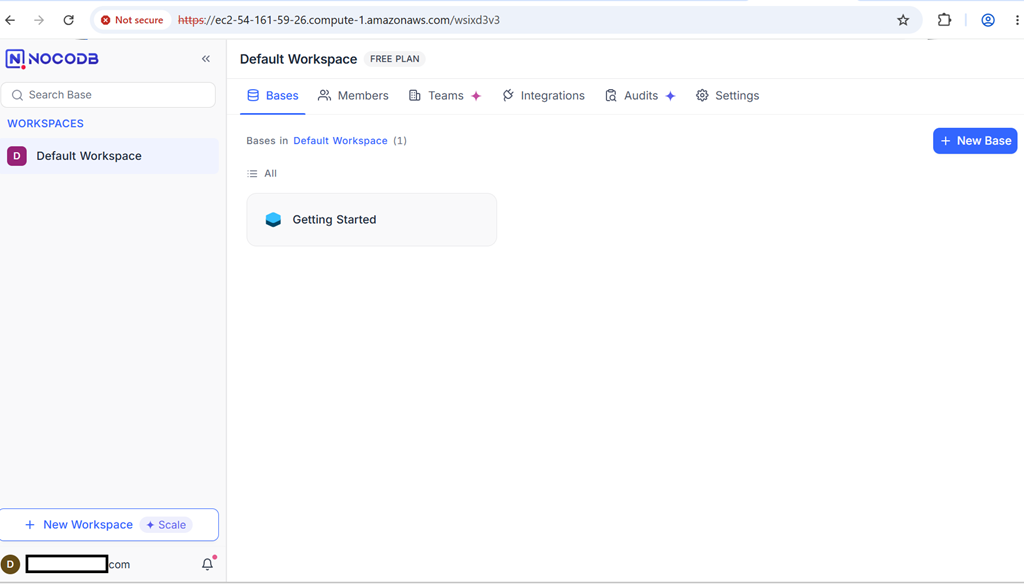Open the browser profile icon
1024x584 pixels.
[x=988, y=20]
